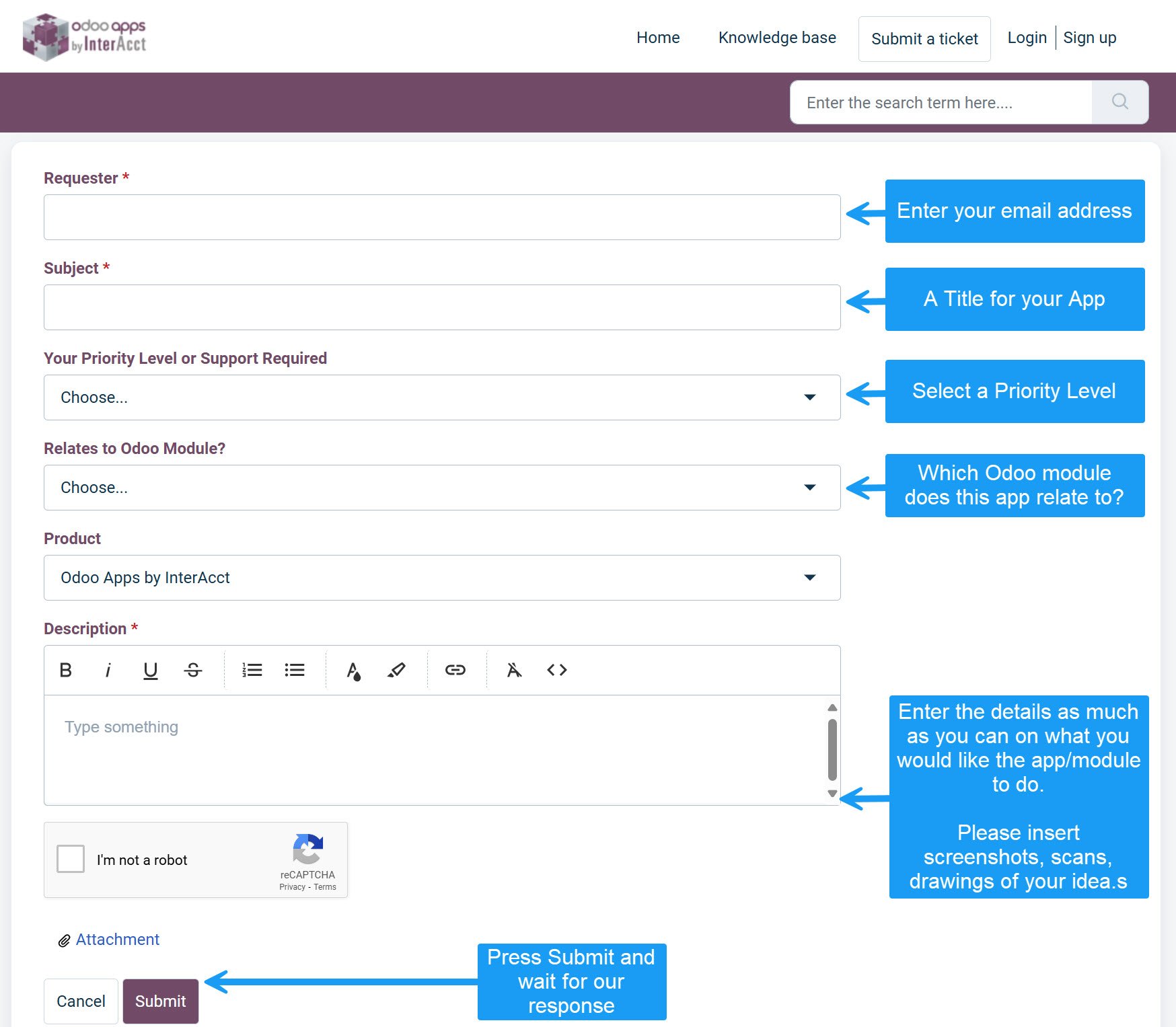
Task: Open reCAPTCHA Privacy link
Action: 292,887
